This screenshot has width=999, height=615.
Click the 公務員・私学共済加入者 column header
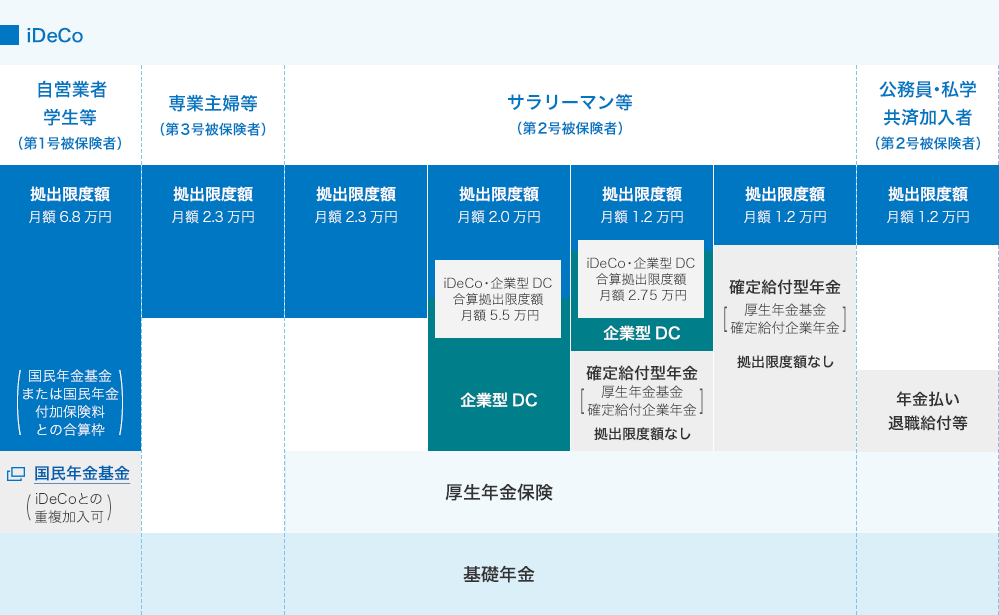tap(928, 103)
